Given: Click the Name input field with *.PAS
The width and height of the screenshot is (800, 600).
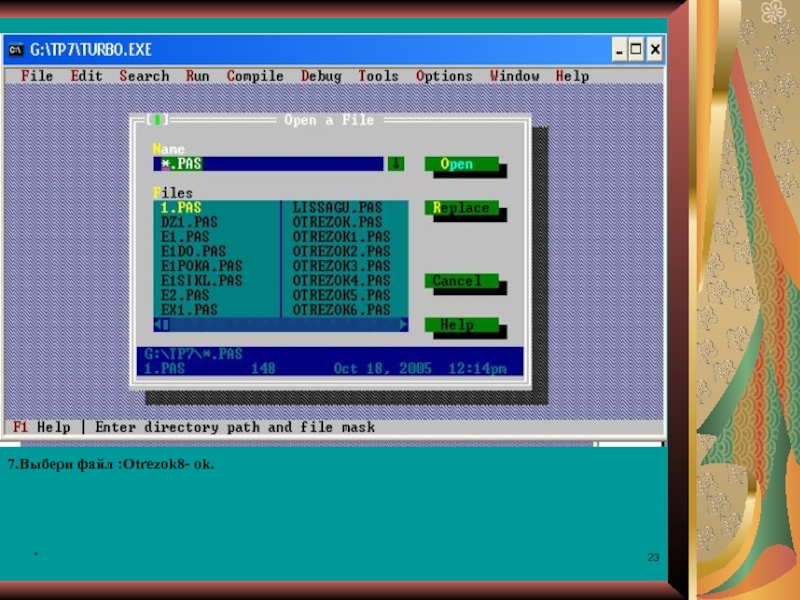Looking at the screenshot, I should coord(268,164).
